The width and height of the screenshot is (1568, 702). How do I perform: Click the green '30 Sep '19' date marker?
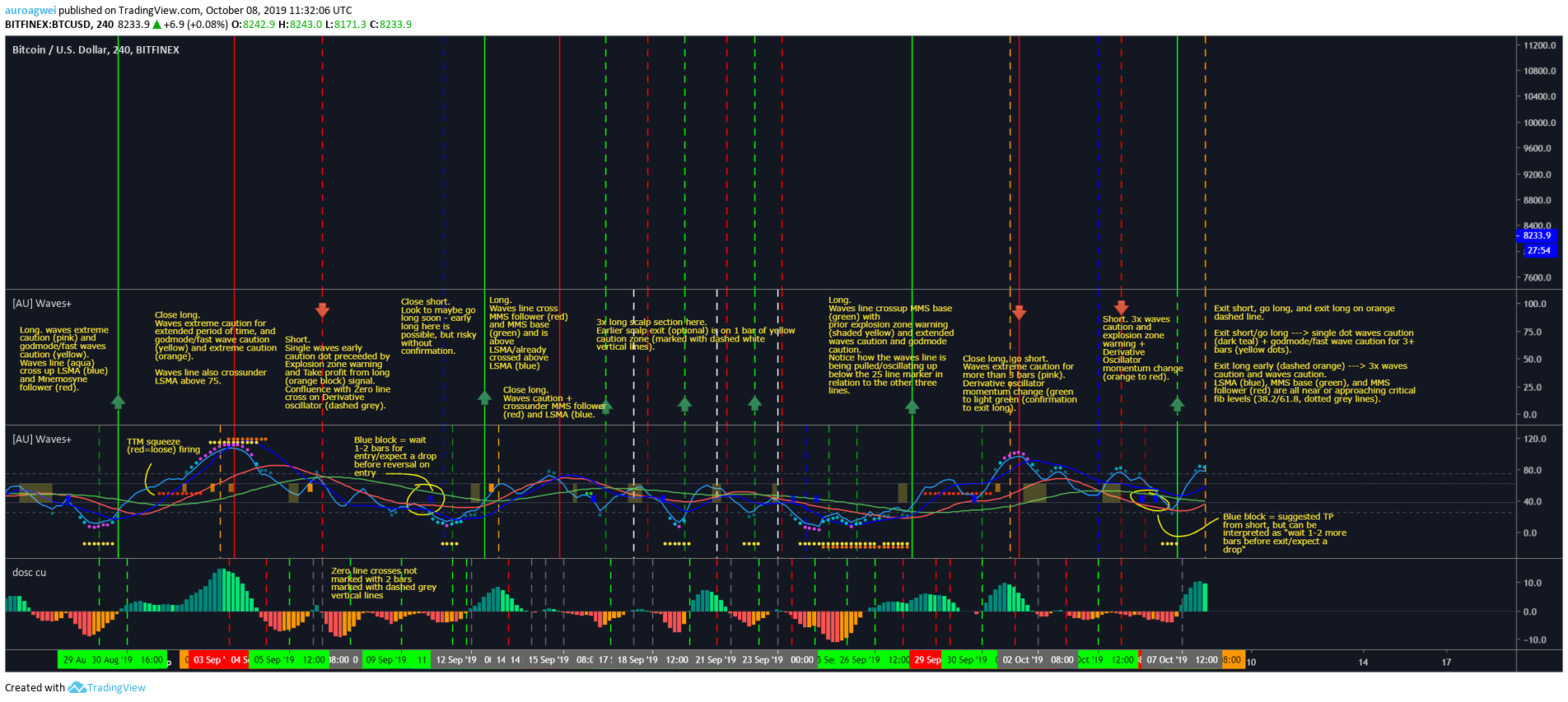tap(967, 660)
